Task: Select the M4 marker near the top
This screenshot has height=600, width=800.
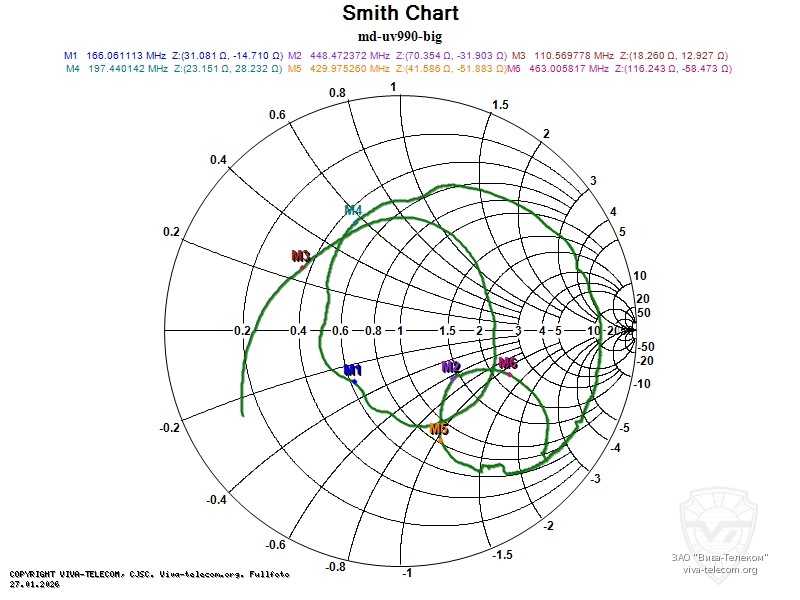Action: click(x=353, y=211)
